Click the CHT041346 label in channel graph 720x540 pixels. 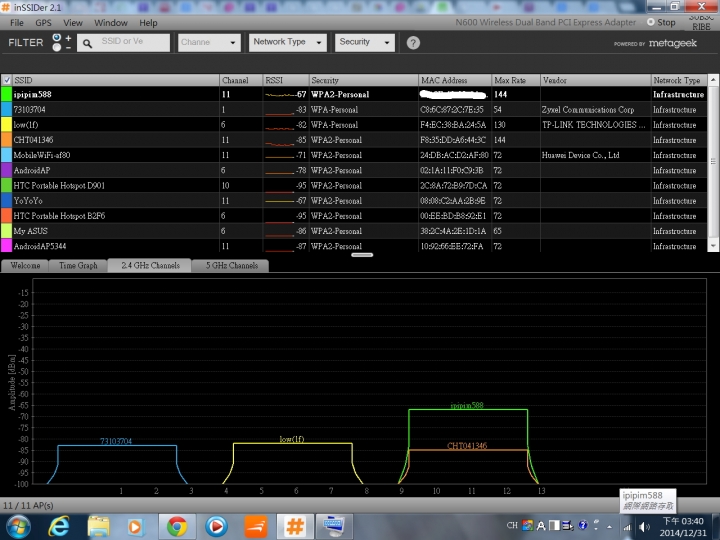(467, 445)
